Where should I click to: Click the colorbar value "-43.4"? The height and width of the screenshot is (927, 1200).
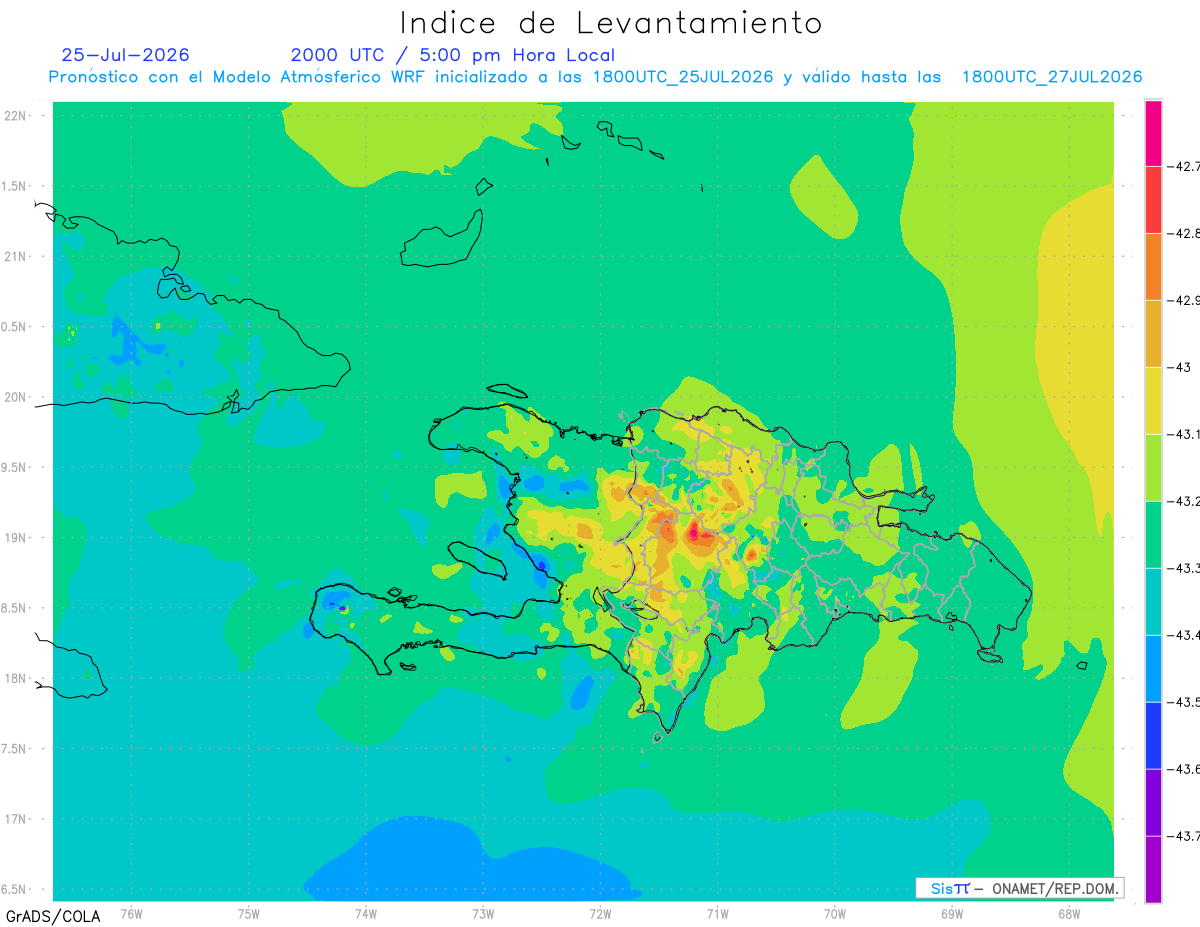(x=1183, y=635)
